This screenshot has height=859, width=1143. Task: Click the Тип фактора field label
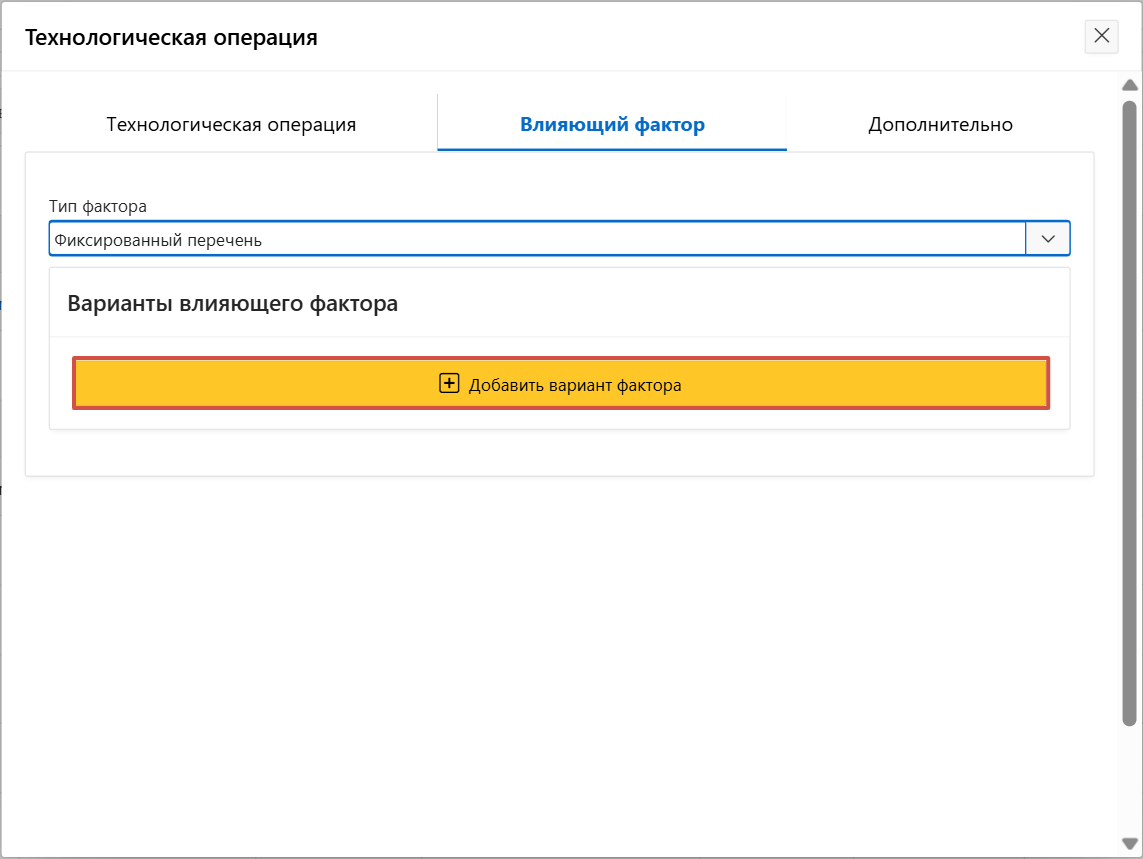point(98,207)
